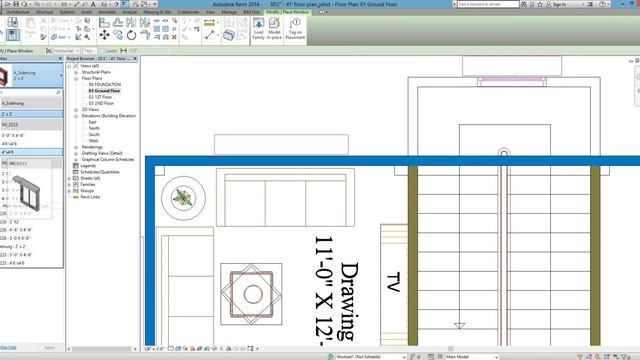
Task: Open the North elevation view
Action: point(94,128)
